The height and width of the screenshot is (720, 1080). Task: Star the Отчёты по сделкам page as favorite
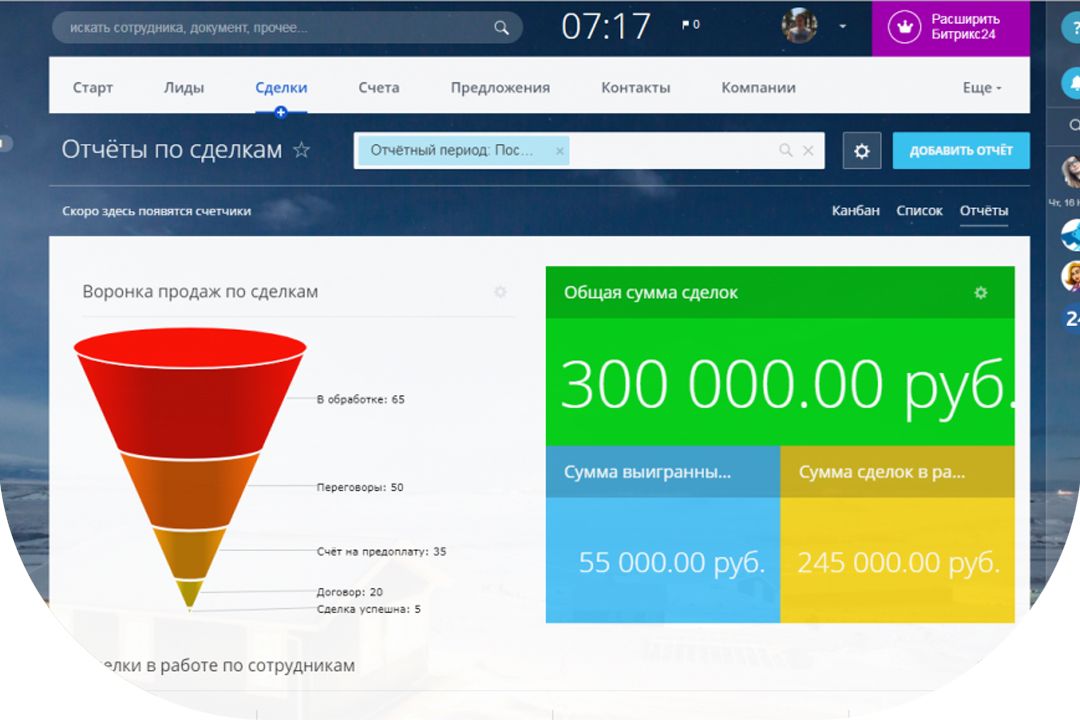click(301, 150)
